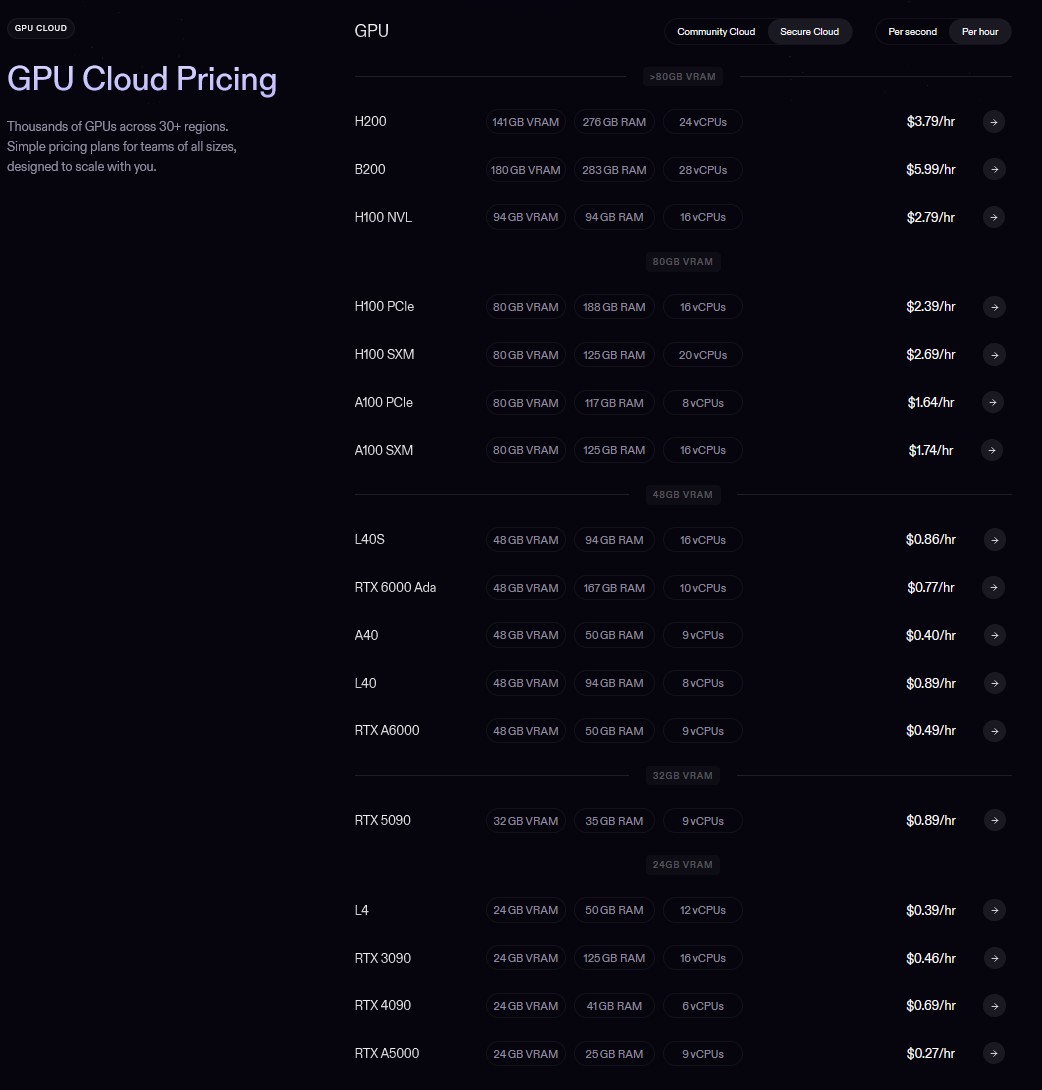Click the H100 SXM arrow icon
1042x1090 pixels.
tap(995, 355)
